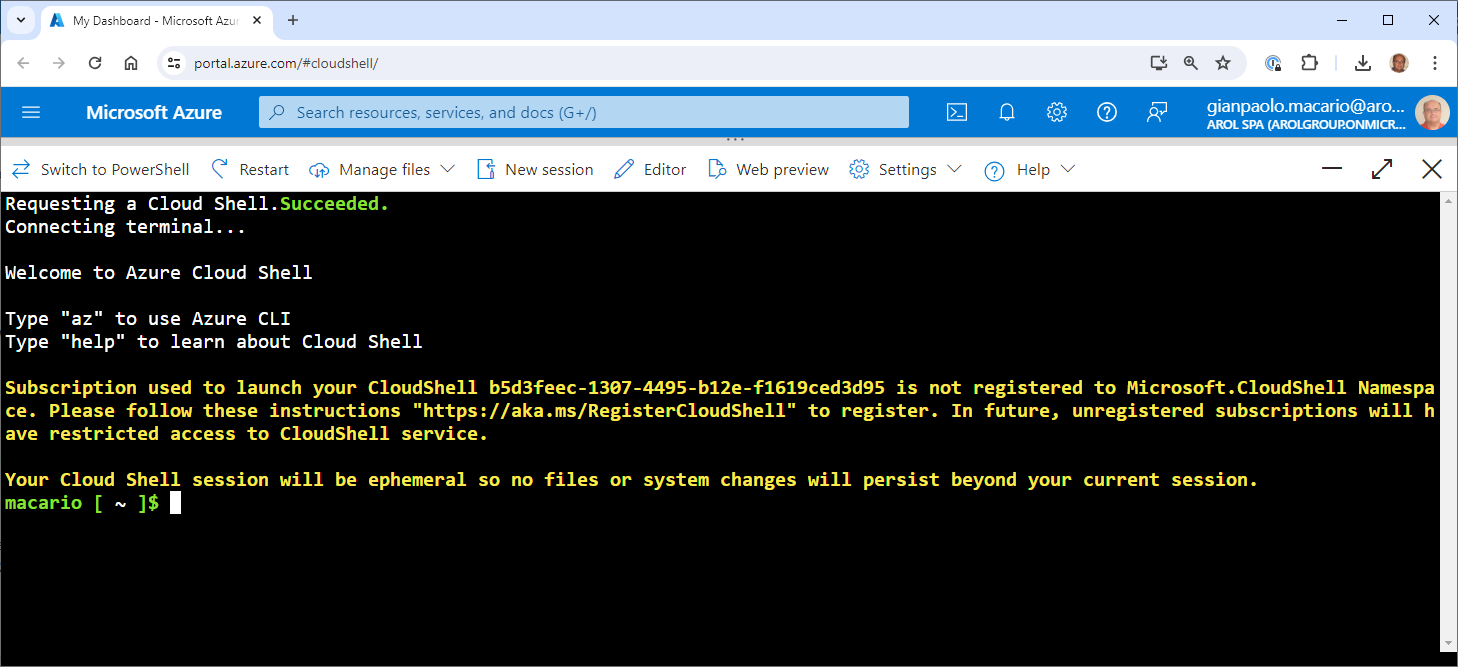This screenshot has height=667, width=1458.
Task: Bookmark this page with the star icon
Action: (1223, 63)
